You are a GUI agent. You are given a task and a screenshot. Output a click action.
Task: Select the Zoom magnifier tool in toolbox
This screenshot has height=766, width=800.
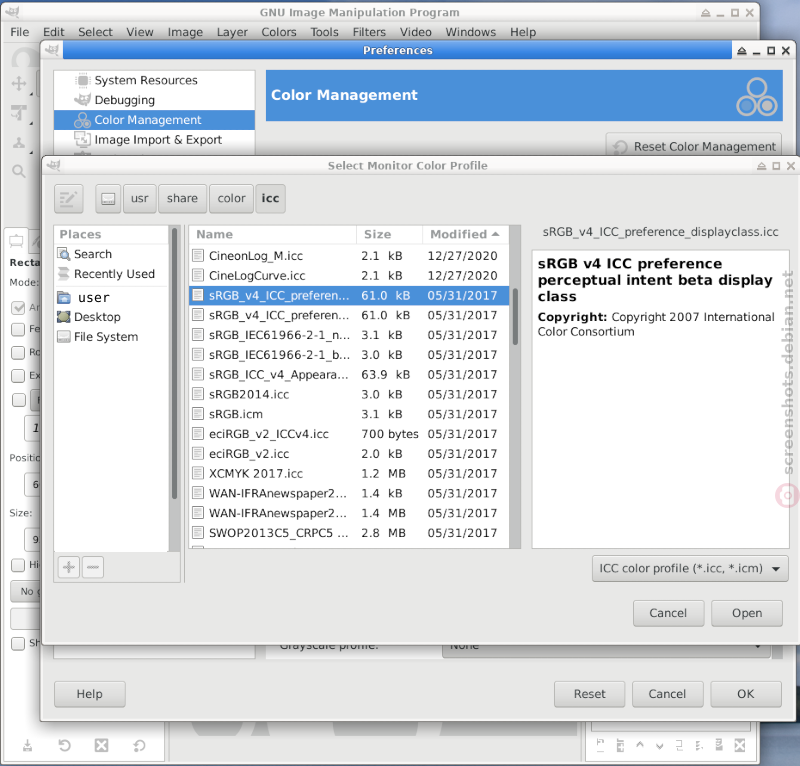pyautogui.click(x=19, y=170)
